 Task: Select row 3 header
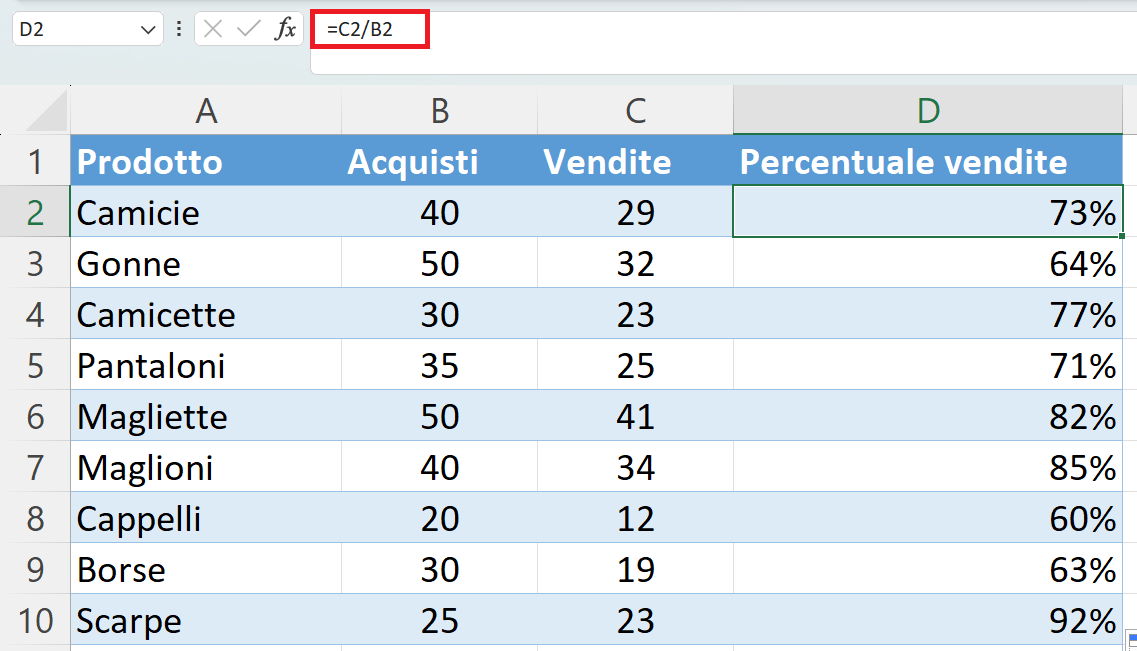(36, 262)
